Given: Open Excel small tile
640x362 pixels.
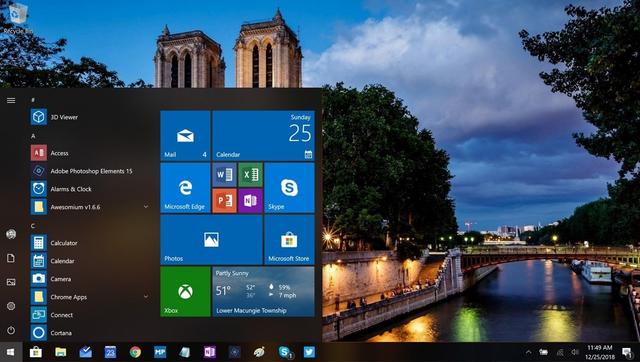Looking at the screenshot, I should click(250, 175).
